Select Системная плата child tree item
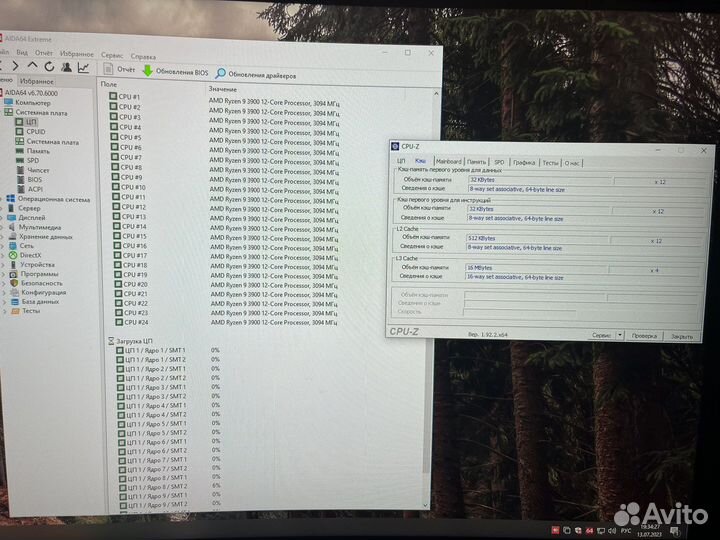 (x=52, y=141)
